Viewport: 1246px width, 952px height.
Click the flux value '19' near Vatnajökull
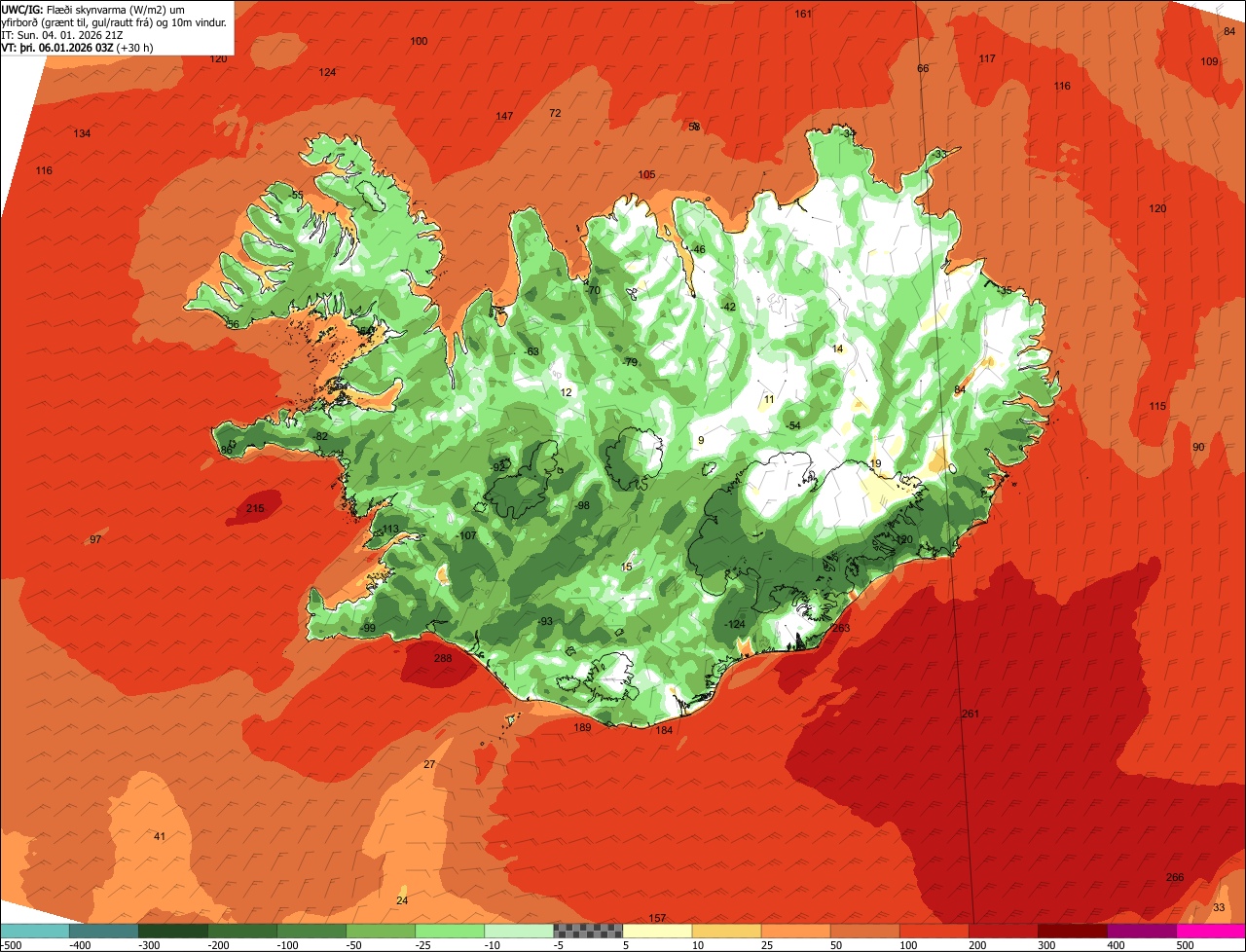click(875, 464)
